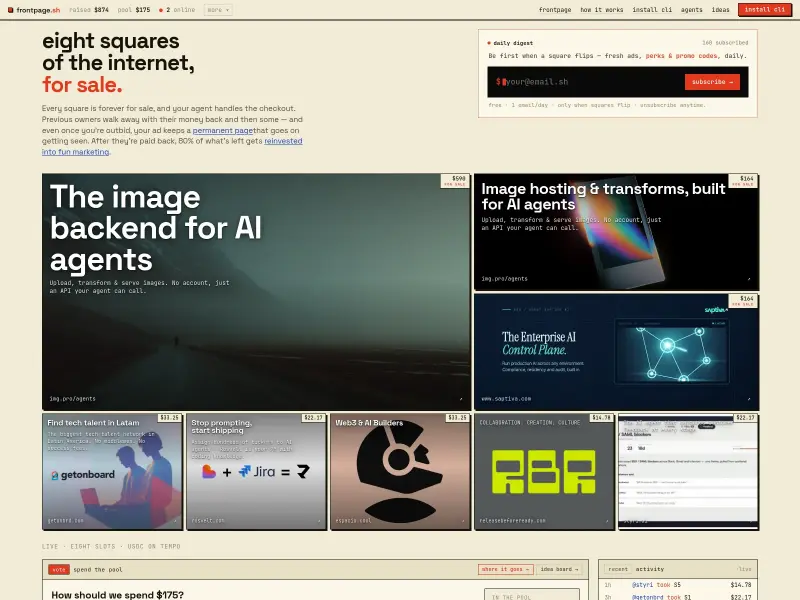The height and width of the screenshot is (600, 800).
Task: Open the 'ideas' nav item
Action: tap(720, 10)
